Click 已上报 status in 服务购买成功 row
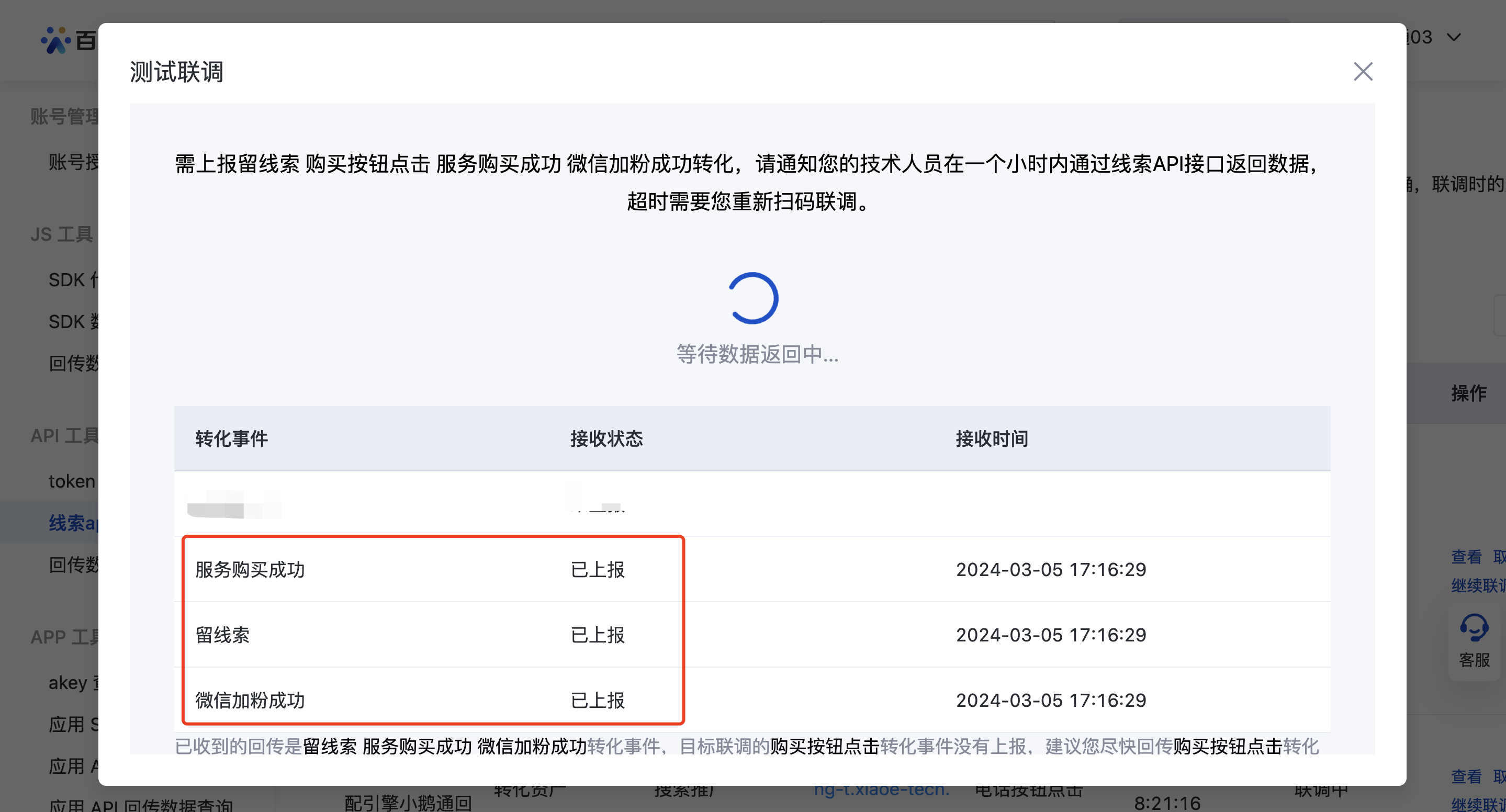Image resolution: width=1506 pixels, height=812 pixels. (598, 569)
